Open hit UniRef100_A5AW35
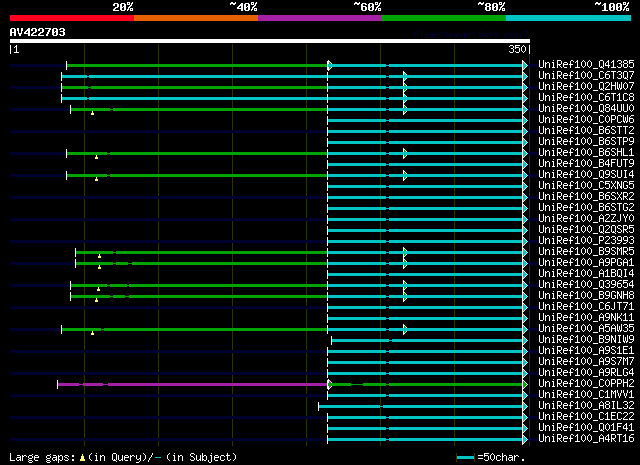This screenshot has width=640, height=465. pos(586,329)
